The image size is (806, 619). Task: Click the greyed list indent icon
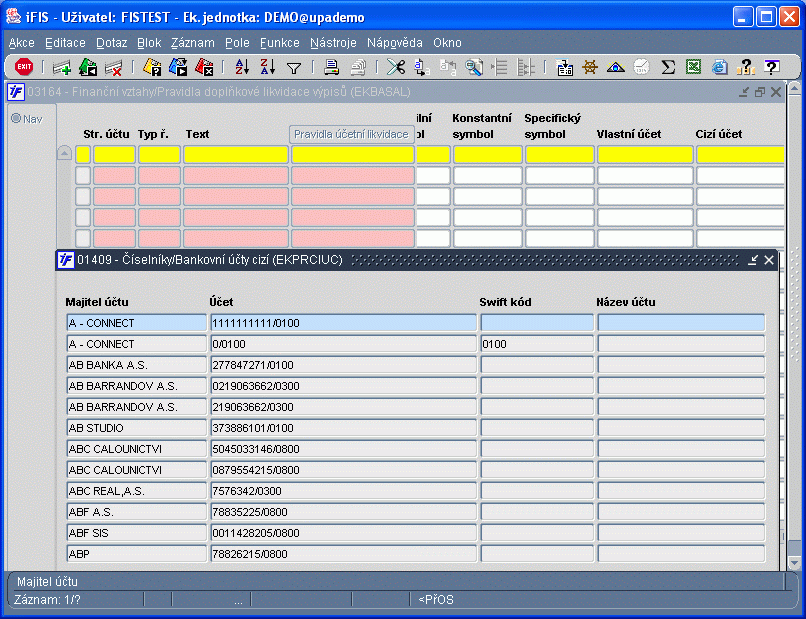[x=499, y=67]
